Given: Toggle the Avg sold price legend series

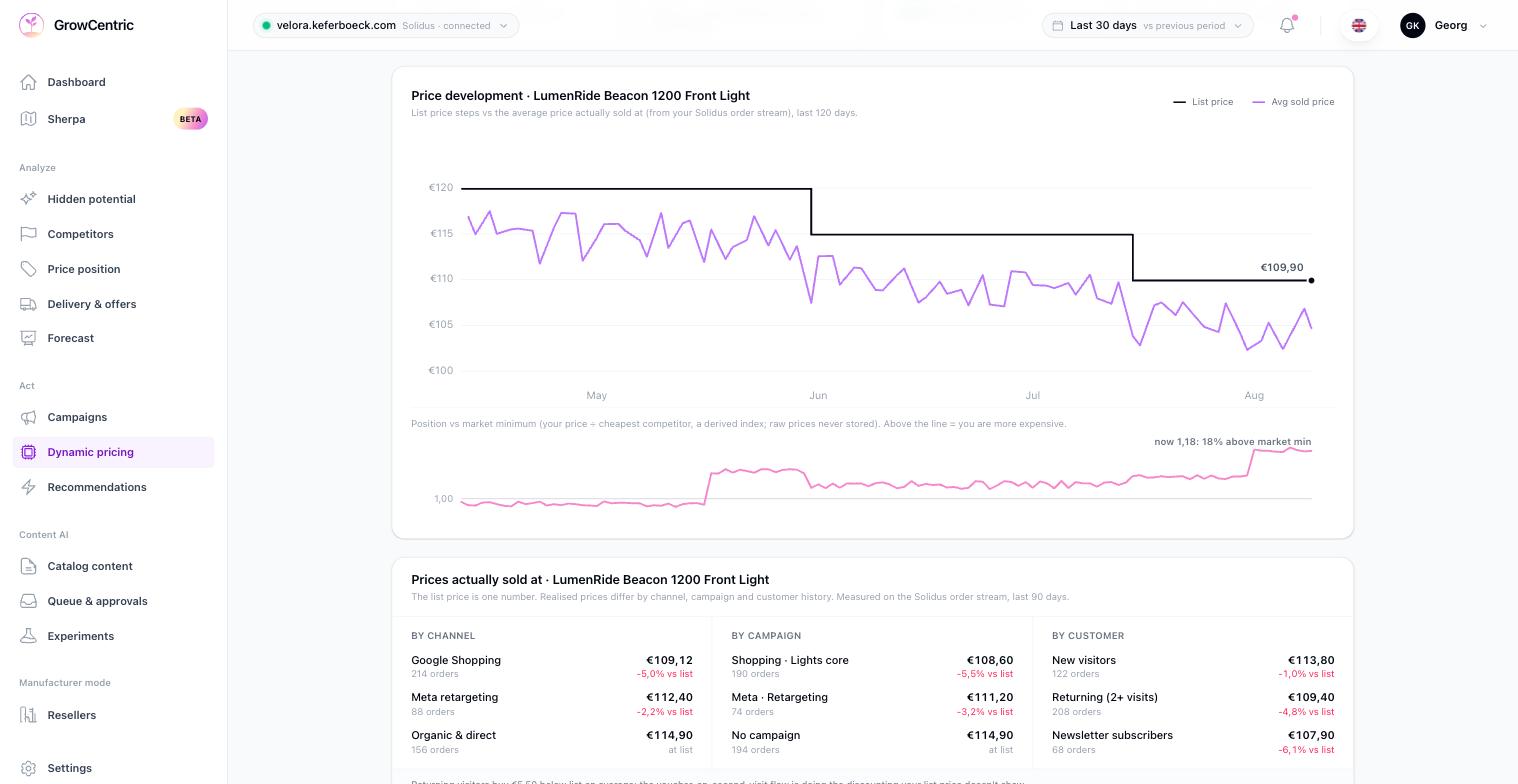Looking at the screenshot, I should click(x=1293, y=102).
